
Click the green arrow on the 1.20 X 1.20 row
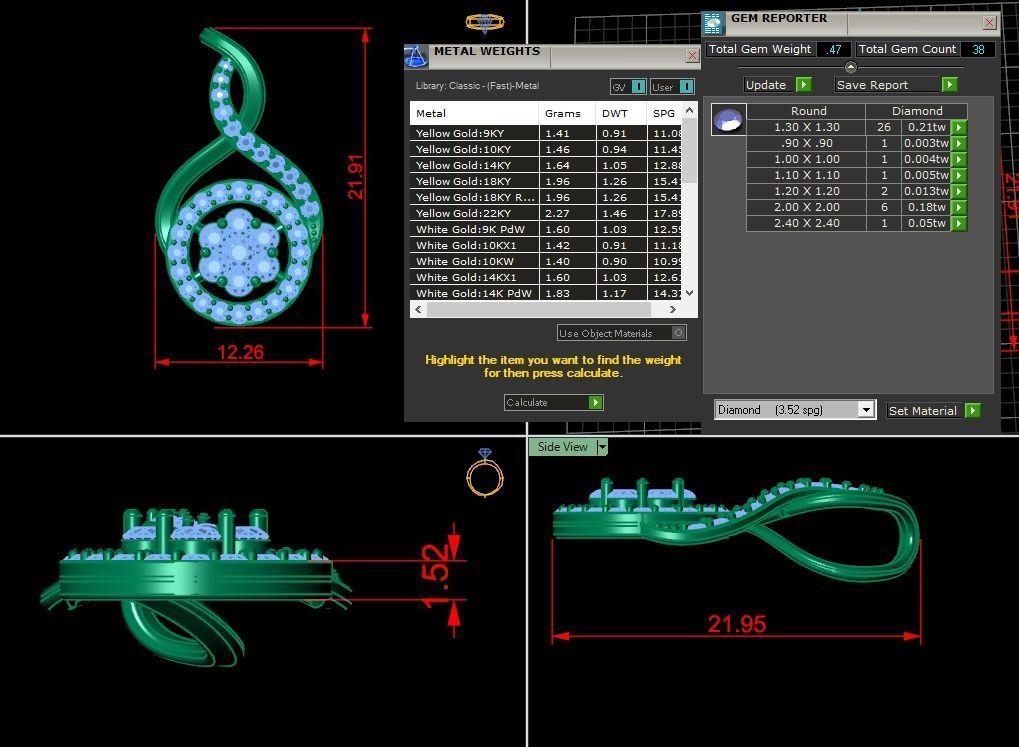click(x=959, y=191)
